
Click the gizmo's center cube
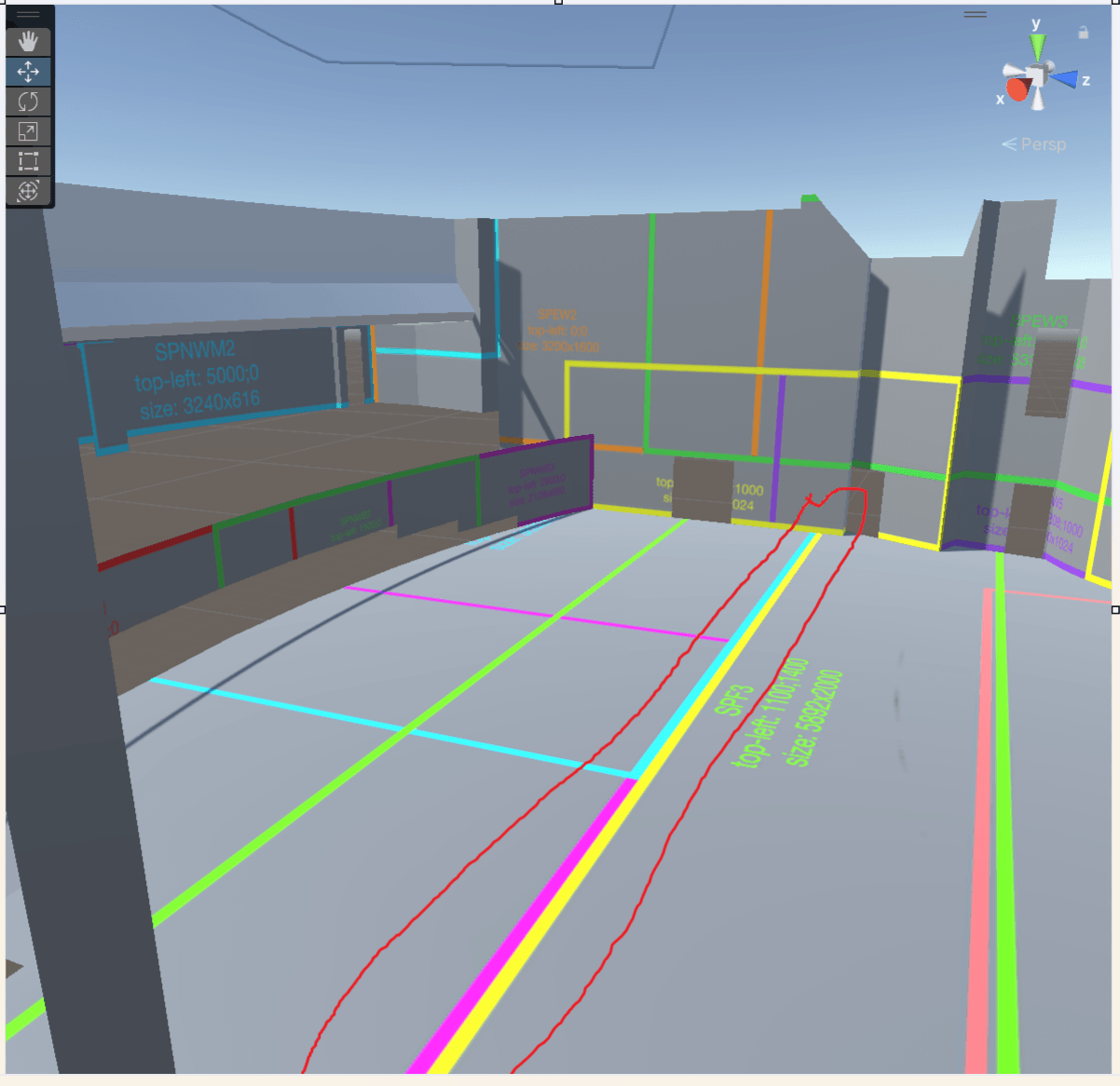(1036, 75)
